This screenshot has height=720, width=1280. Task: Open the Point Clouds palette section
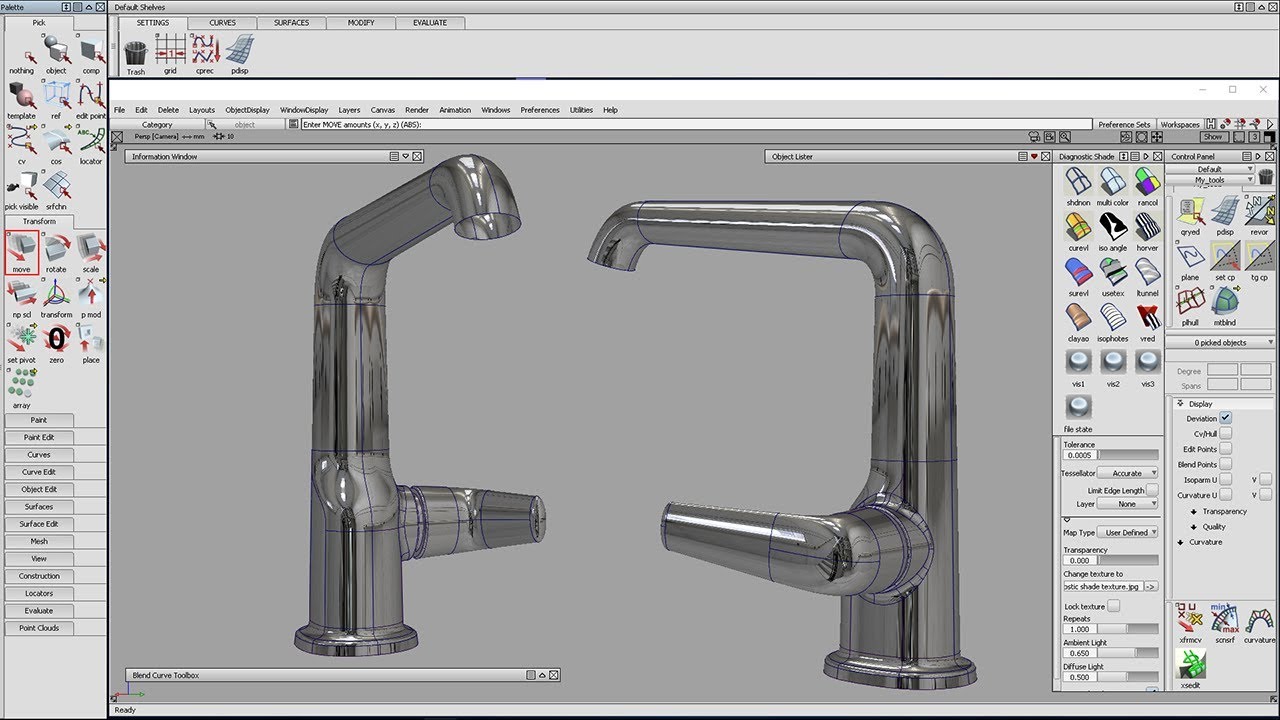(39, 628)
